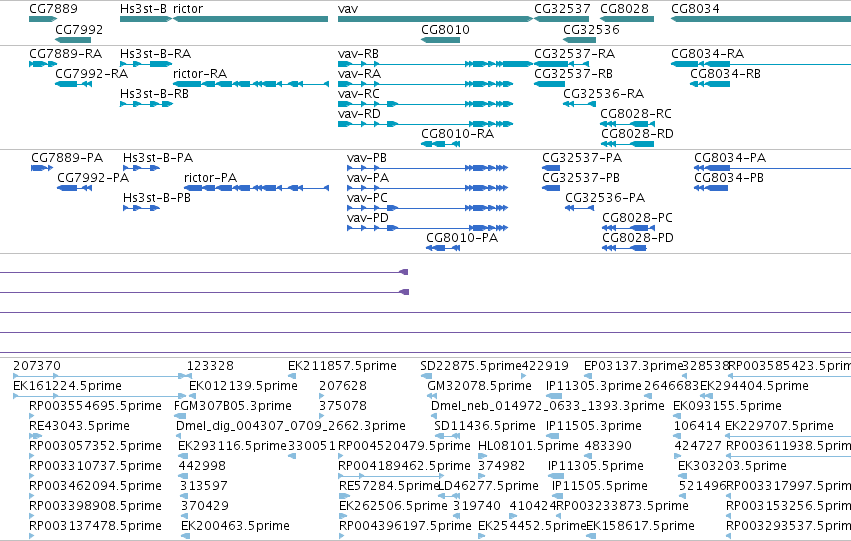Image resolution: width=851 pixels, height=541 pixels.
Task: Select feature SD11436.5prime
Action: tap(485, 425)
